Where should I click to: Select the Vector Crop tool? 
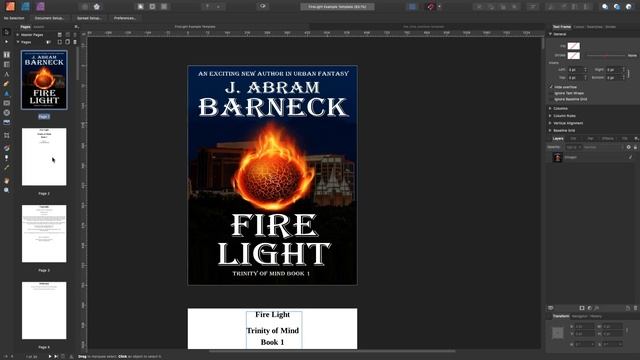coord(7,135)
